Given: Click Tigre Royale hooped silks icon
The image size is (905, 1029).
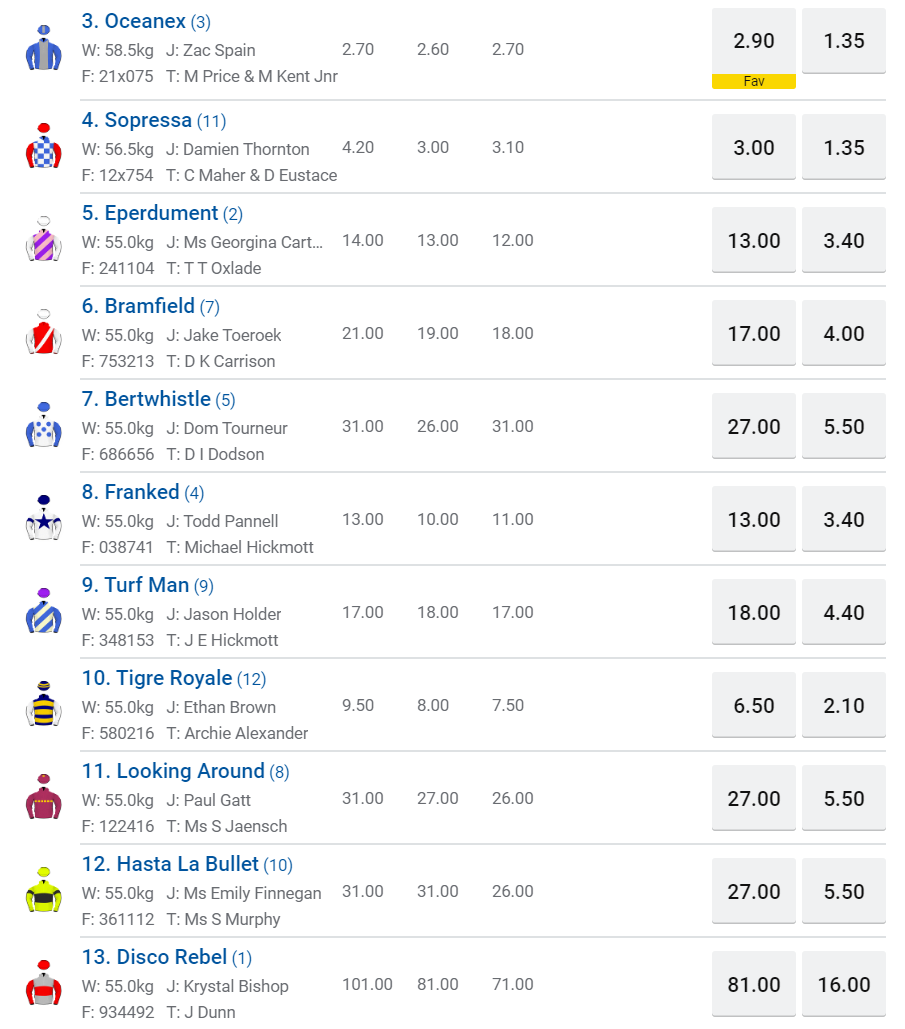Looking at the screenshot, I should click(43, 705).
